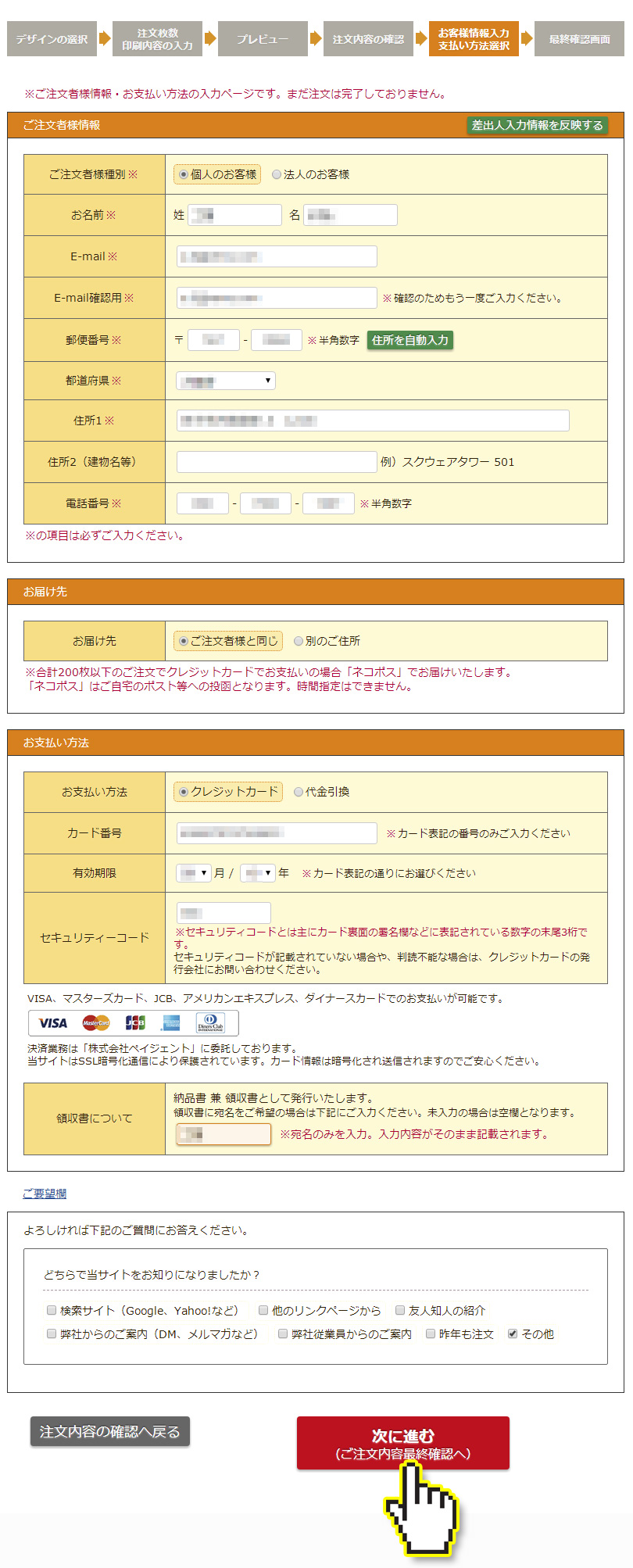Image resolution: width=633 pixels, height=1568 pixels.
Task: Click 次に進む (ご注文内容最終確認へ) button
Action: click(x=403, y=1444)
